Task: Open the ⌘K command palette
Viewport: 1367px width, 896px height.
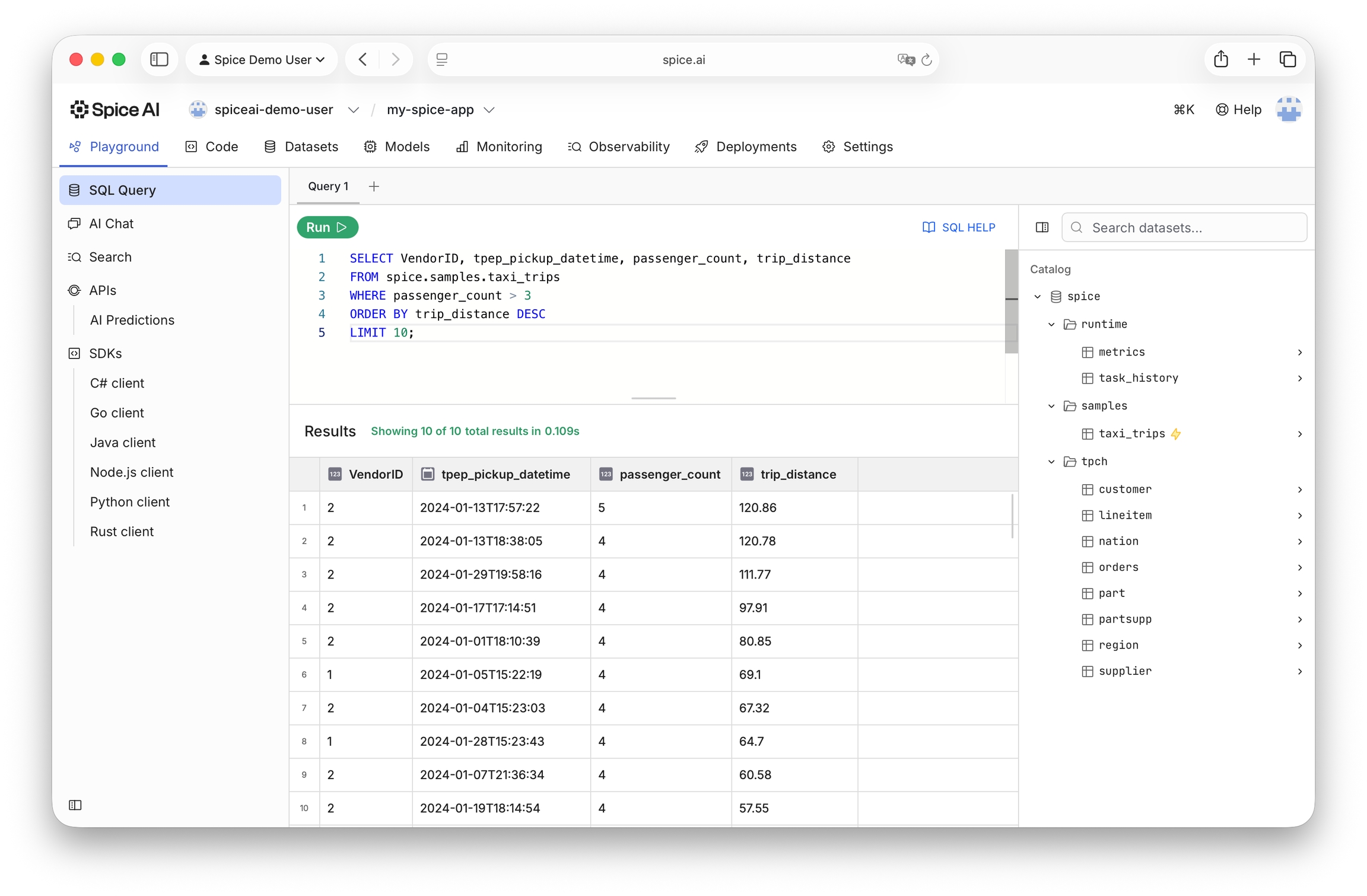Action: click(1183, 110)
